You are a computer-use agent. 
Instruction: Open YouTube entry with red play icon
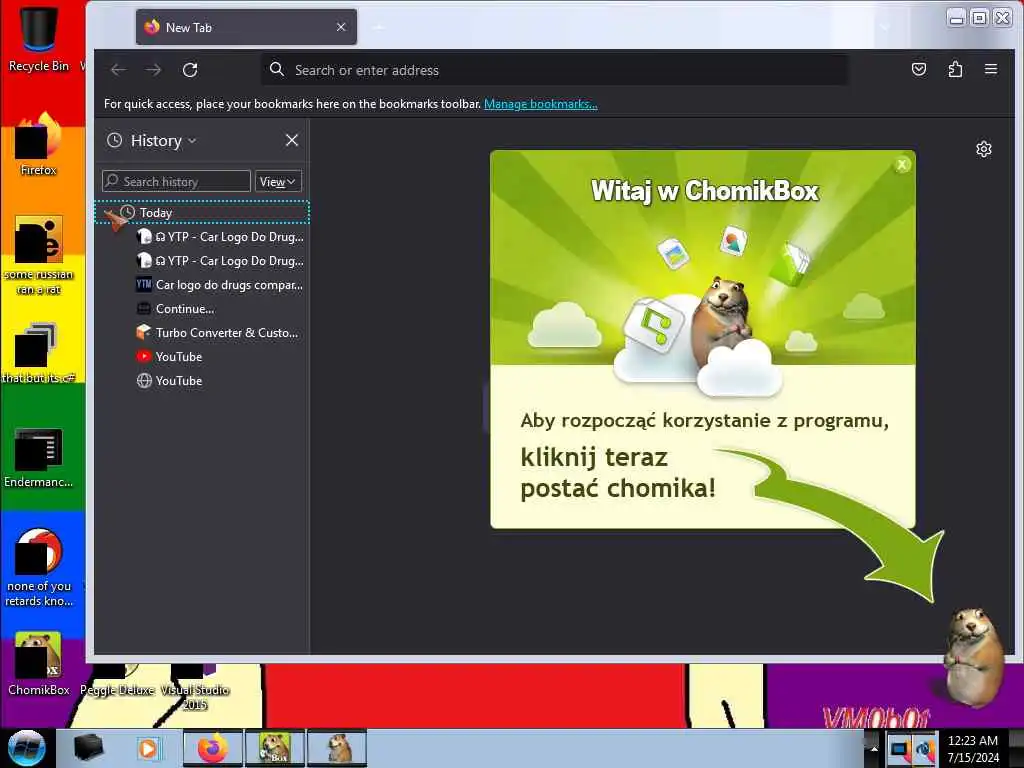[x=170, y=357]
